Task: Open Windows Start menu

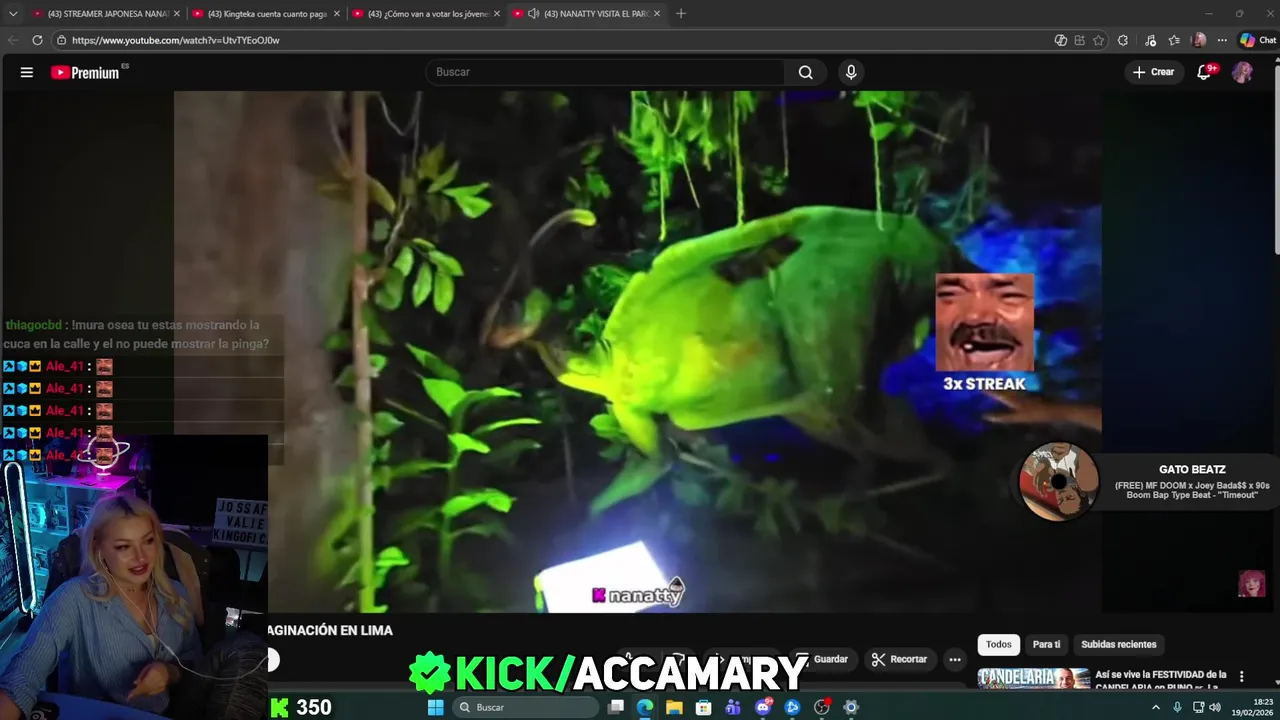Action: (x=435, y=707)
